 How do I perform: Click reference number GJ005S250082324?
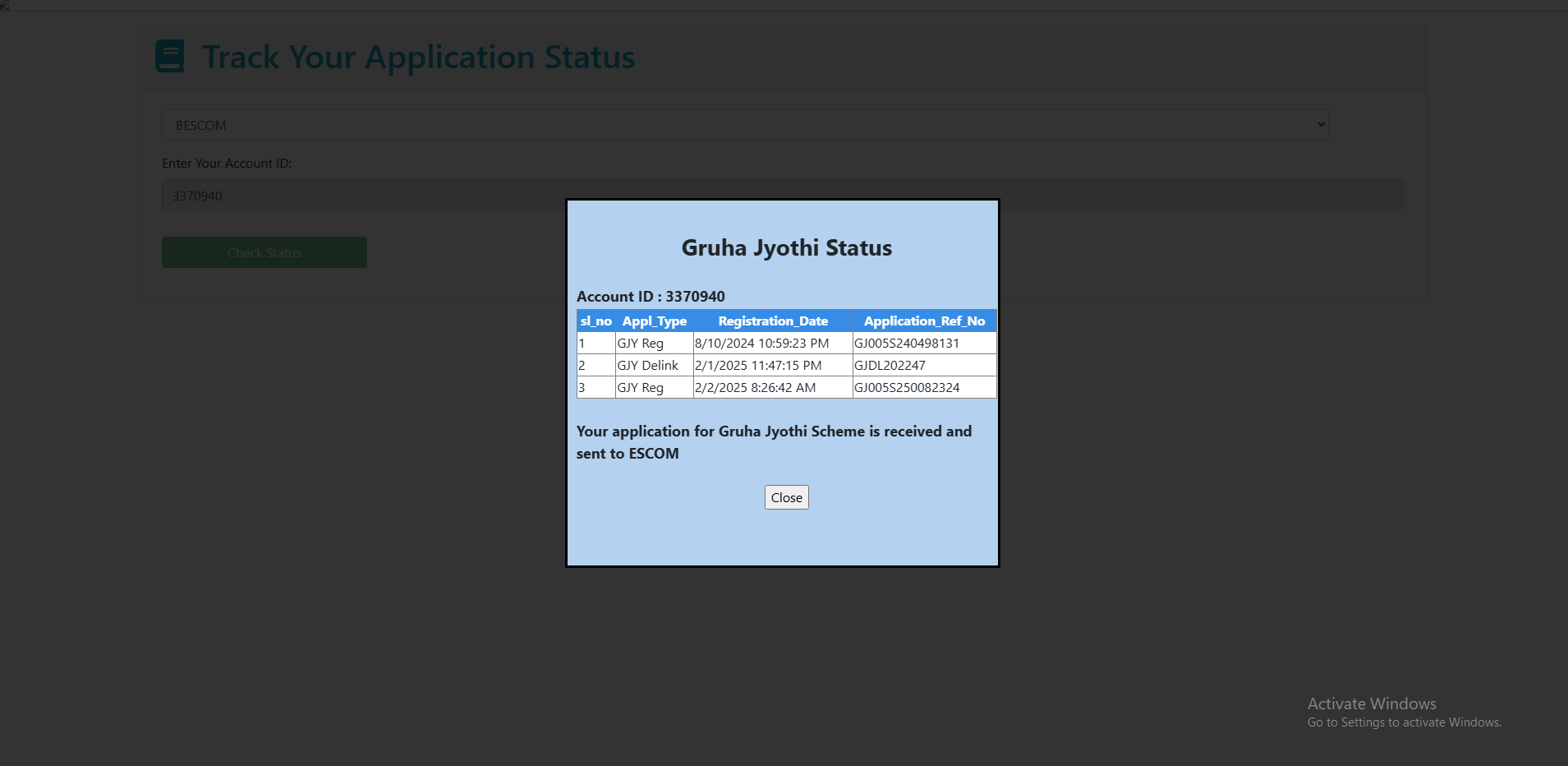[x=907, y=388]
